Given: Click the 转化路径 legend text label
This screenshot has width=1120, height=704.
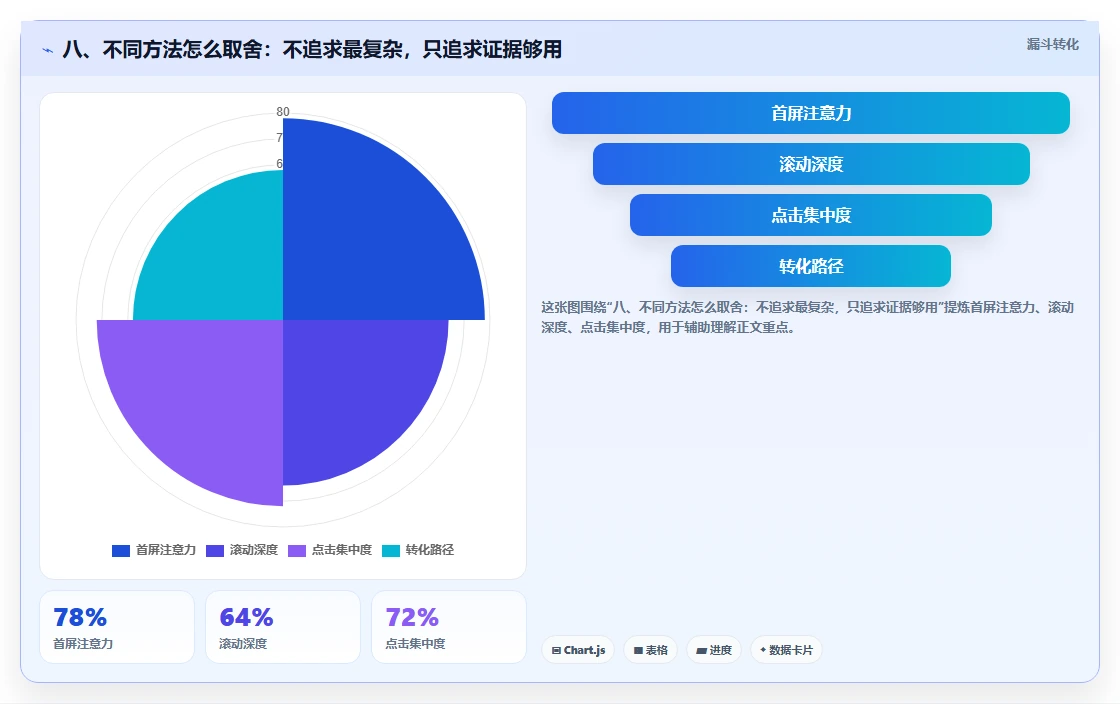Looking at the screenshot, I should click(x=430, y=550).
